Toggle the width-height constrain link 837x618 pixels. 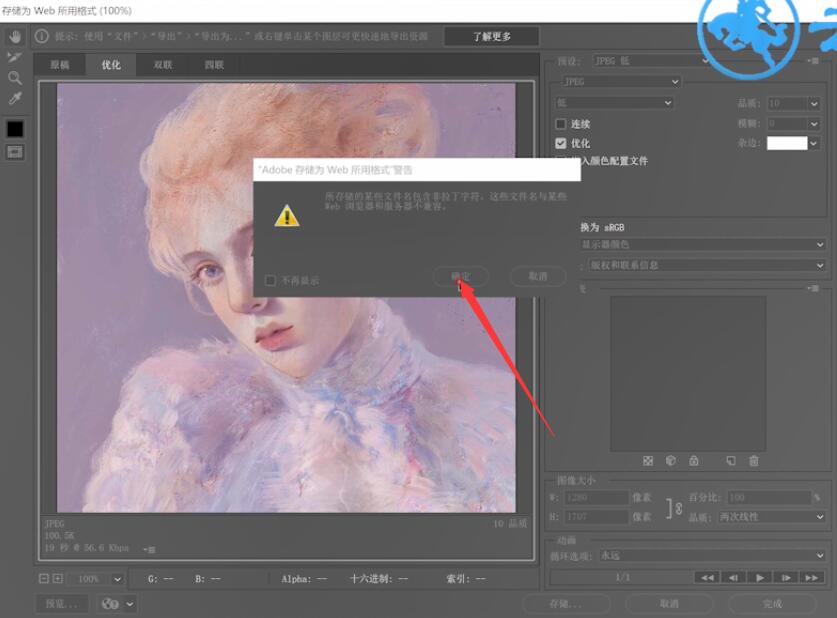(x=675, y=508)
